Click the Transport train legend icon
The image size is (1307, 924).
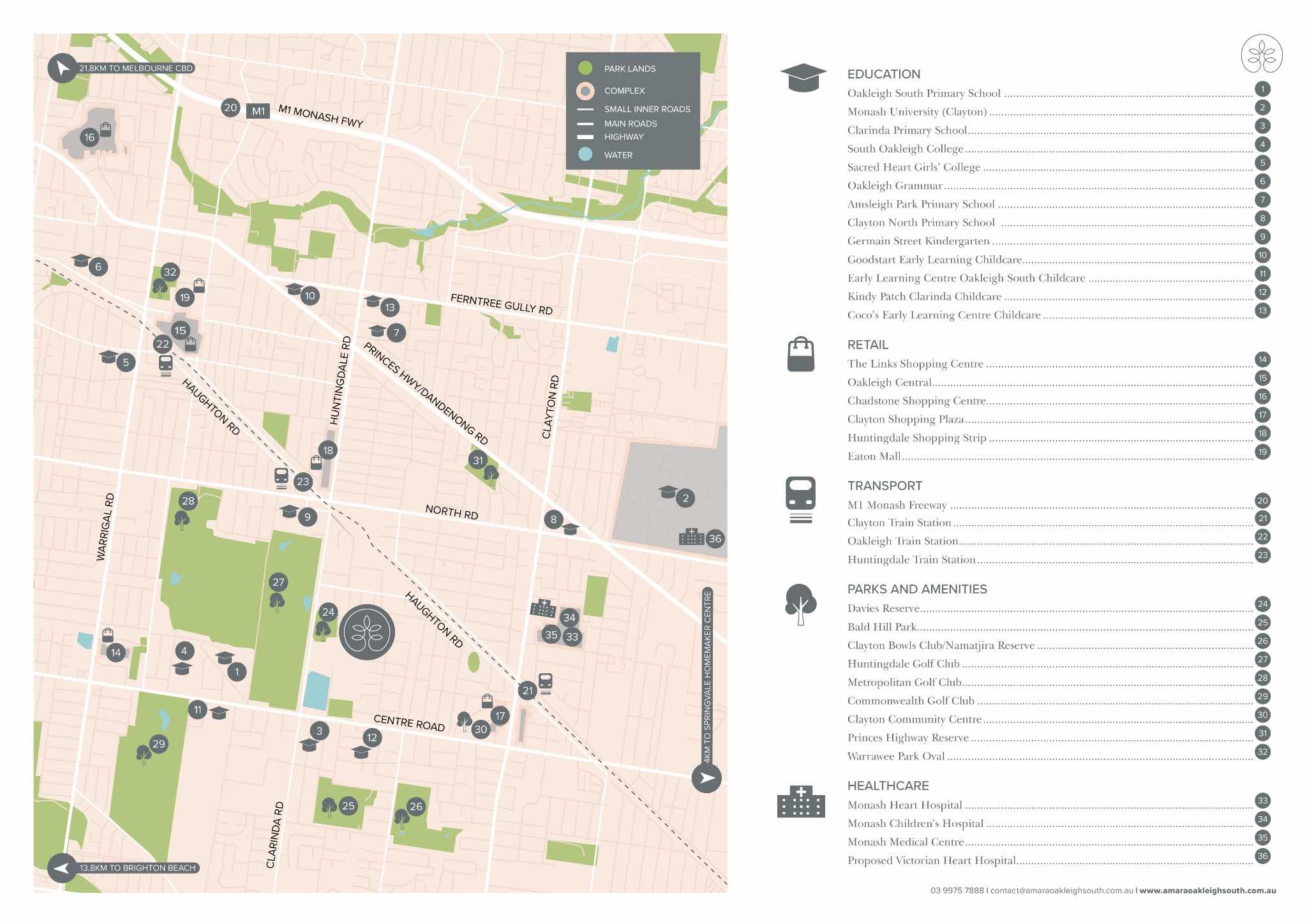pos(801,500)
